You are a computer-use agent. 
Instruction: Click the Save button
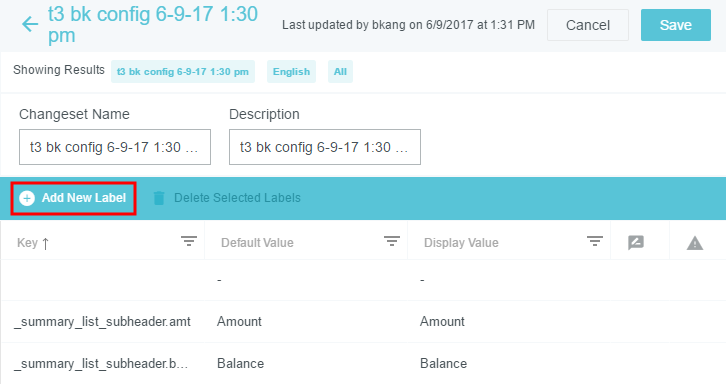[676, 25]
